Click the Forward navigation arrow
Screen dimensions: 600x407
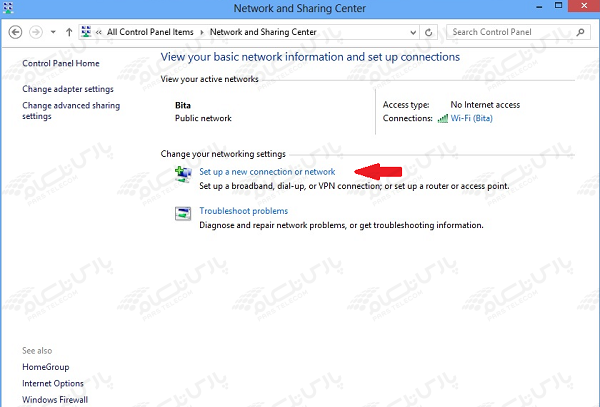click(x=36, y=32)
